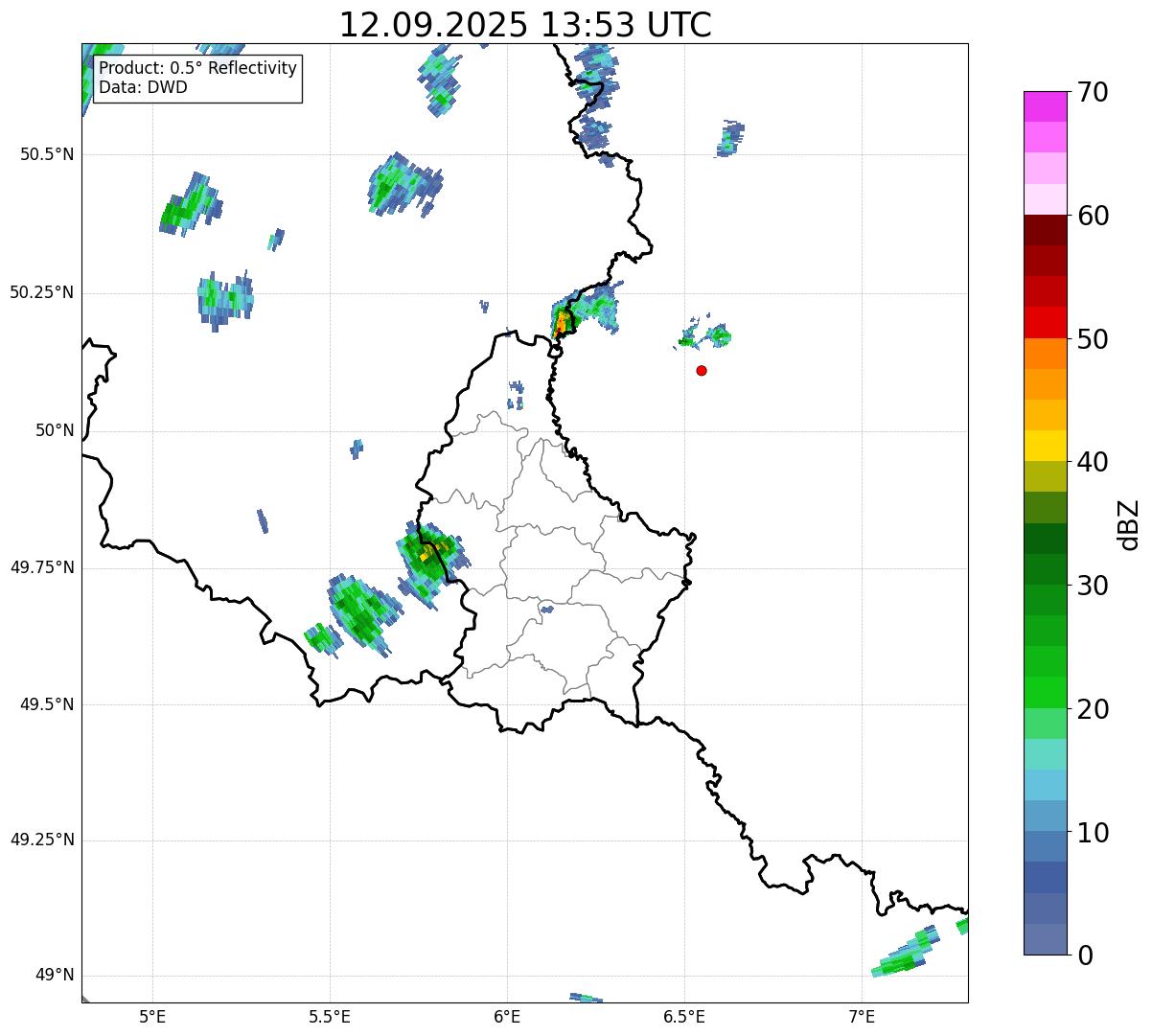
Task: Click the 7°E longitude axis label
Action: click(862, 1016)
